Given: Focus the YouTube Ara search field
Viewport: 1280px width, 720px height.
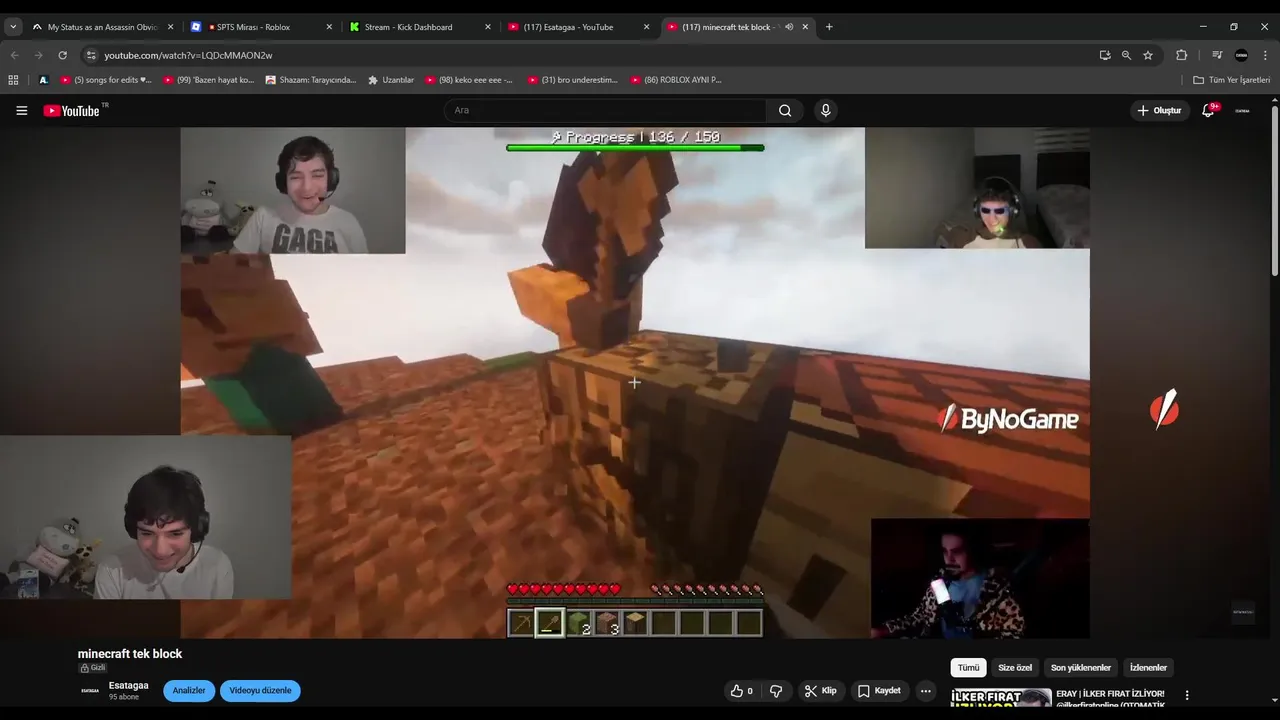Looking at the screenshot, I should (x=605, y=110).
